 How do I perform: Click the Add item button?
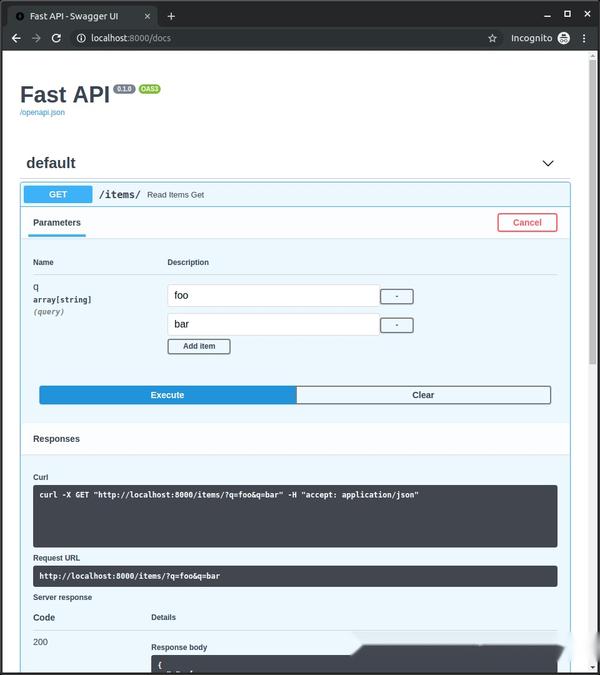point(199,346)
